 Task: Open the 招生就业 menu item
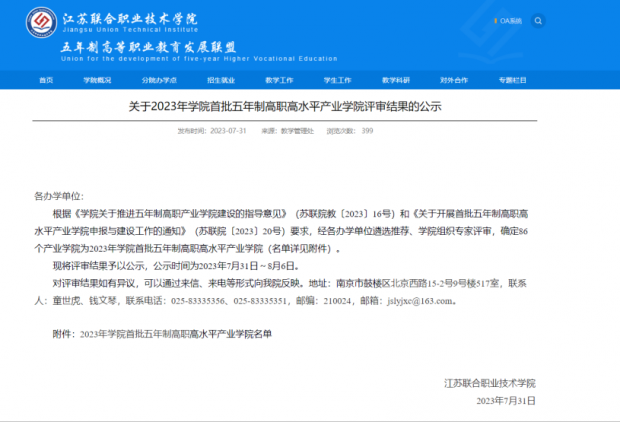[x=221, y=80]
